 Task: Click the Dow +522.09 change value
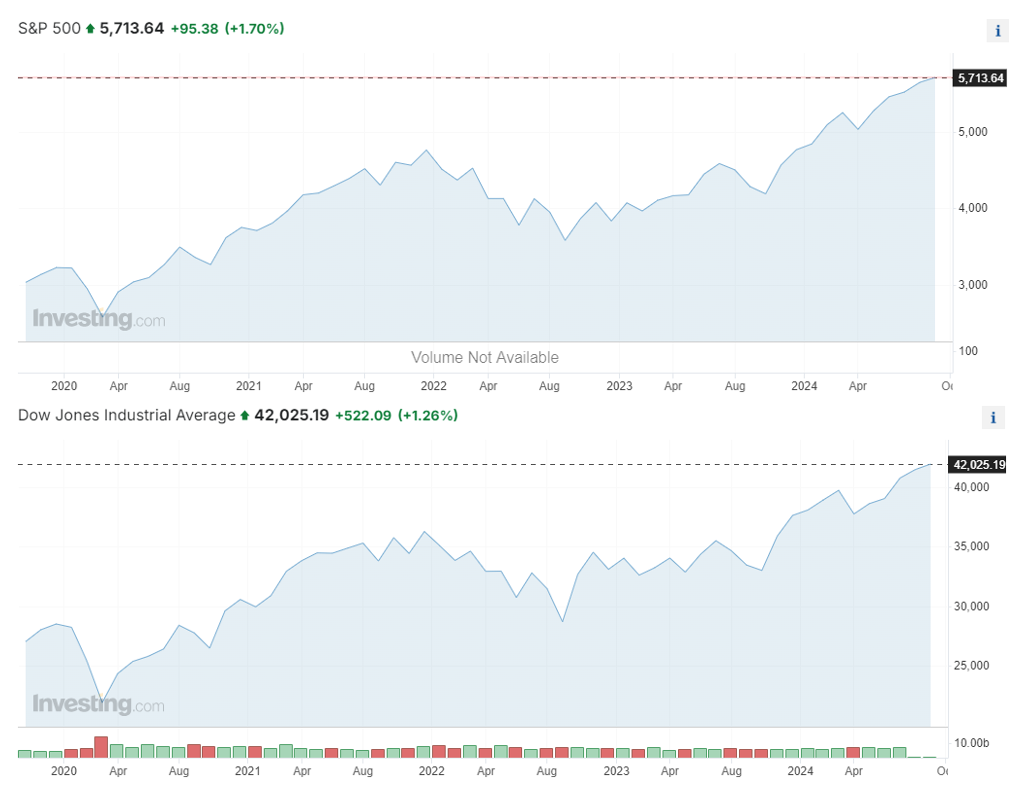[x=363, y=415]
